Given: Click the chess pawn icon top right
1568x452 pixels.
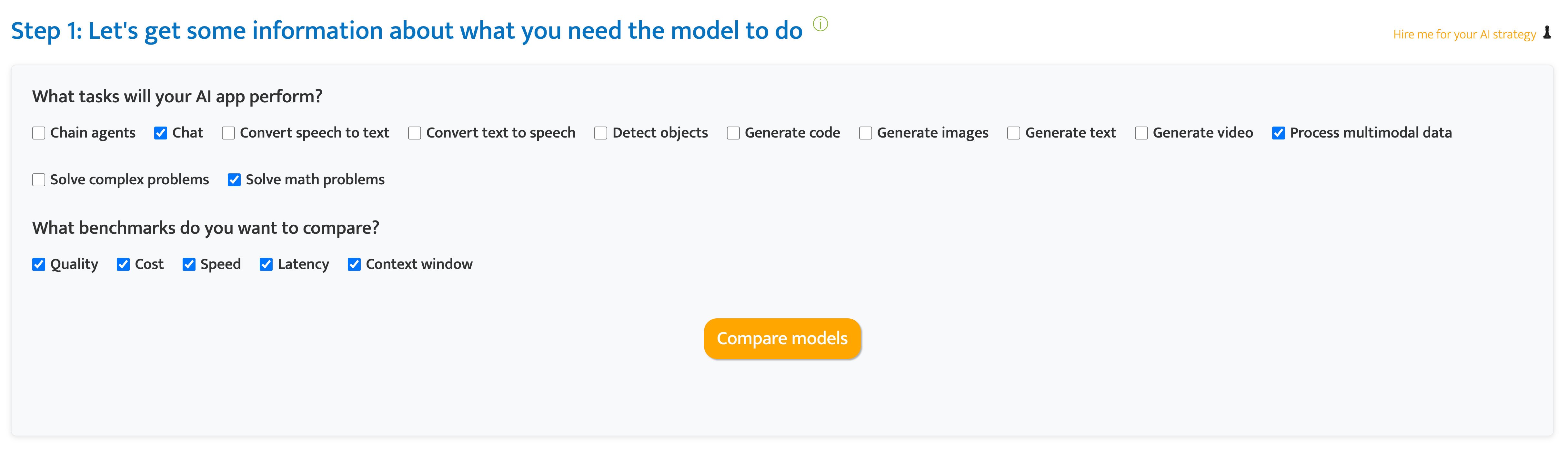Looking at the screenshot, I should pyautogui.click(x=1547, y=33).
